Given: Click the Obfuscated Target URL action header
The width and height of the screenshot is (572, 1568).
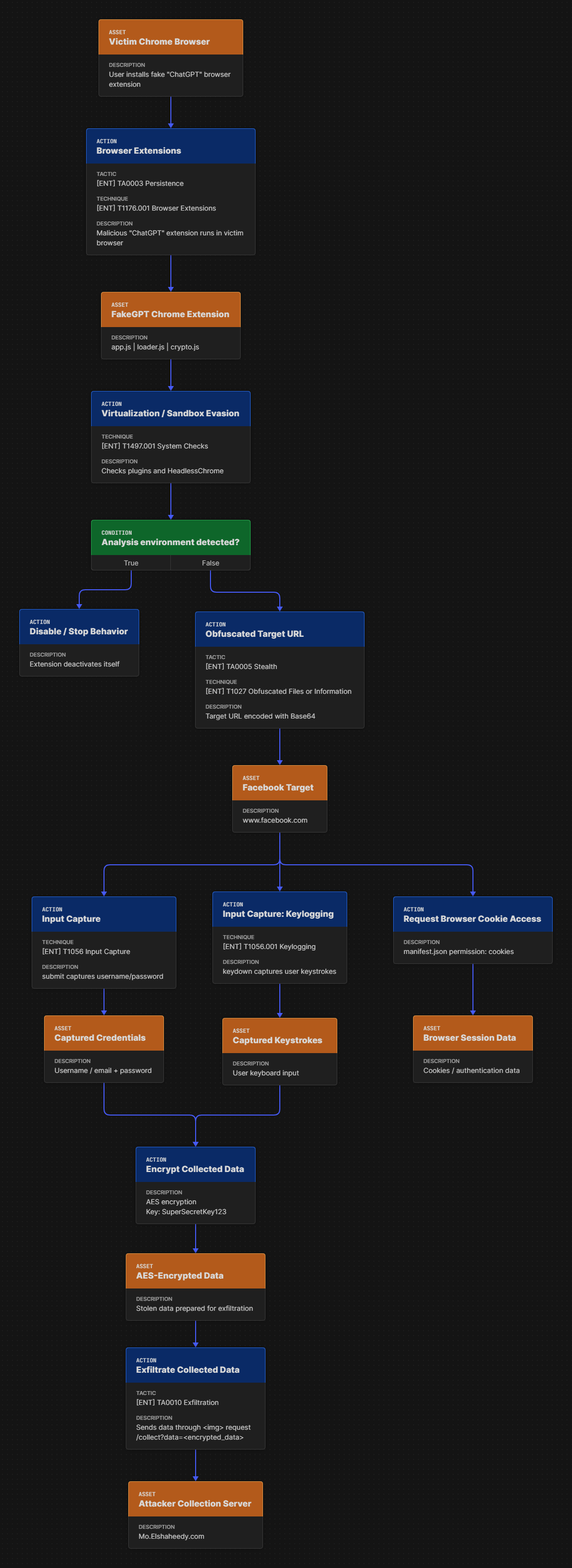Looking at the screenshot, I should [x=279, y=629].
